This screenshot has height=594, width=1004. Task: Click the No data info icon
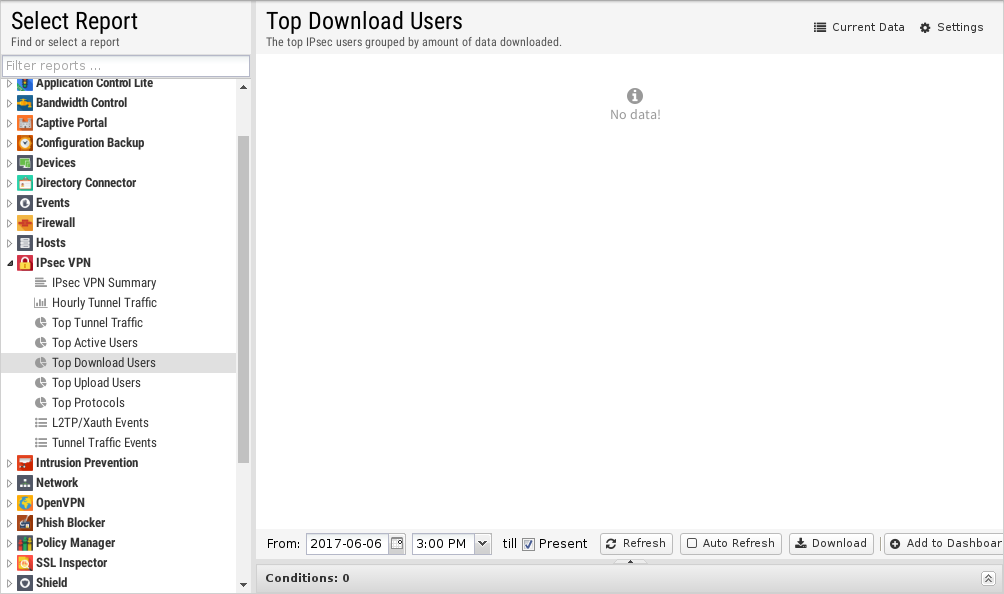pyautogui.click(x=635, y=96)
